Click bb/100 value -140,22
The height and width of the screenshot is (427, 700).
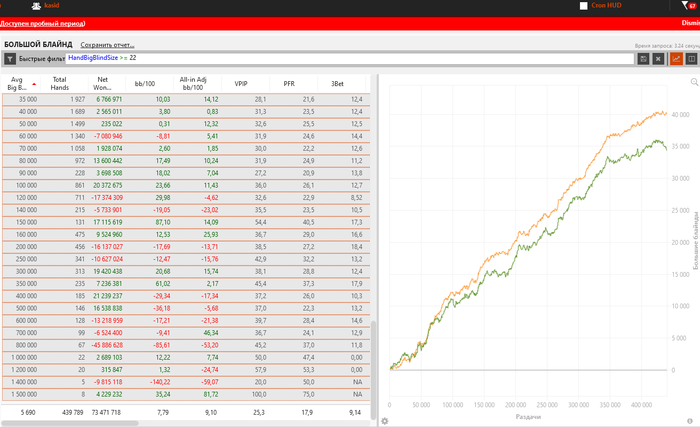pos(160,382)
